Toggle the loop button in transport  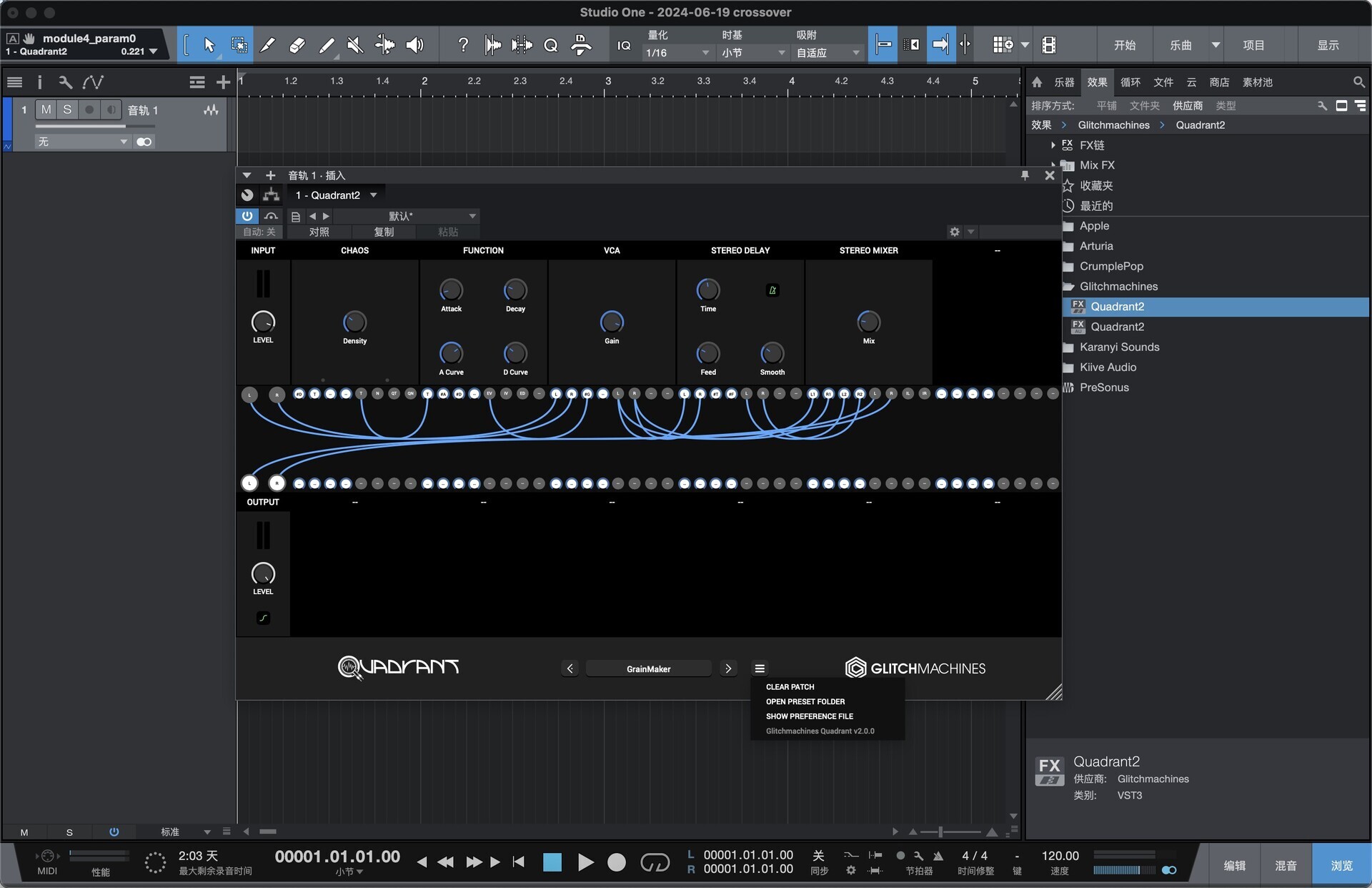coord(655,862)
